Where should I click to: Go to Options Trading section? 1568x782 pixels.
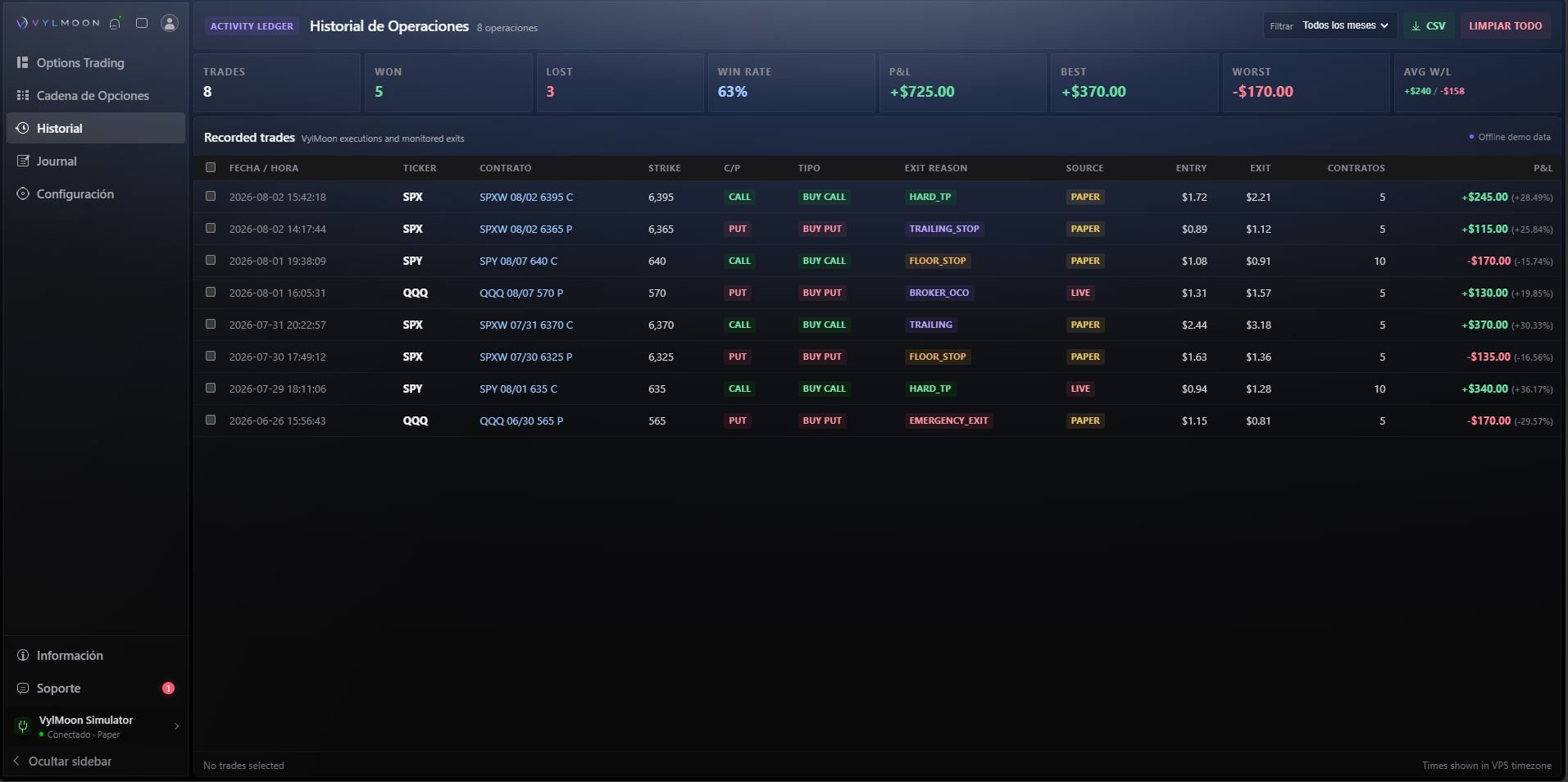(96, 62)
